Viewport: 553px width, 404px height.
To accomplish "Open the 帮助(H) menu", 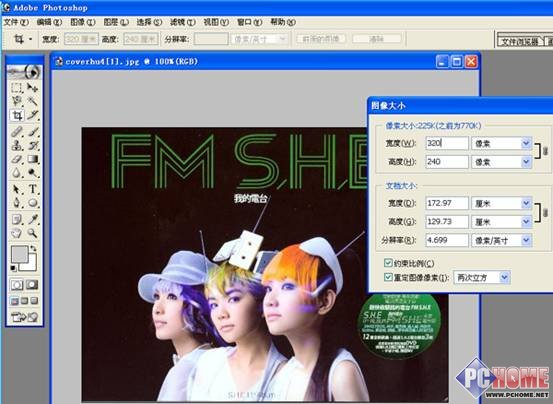I will tap(282, 22).
